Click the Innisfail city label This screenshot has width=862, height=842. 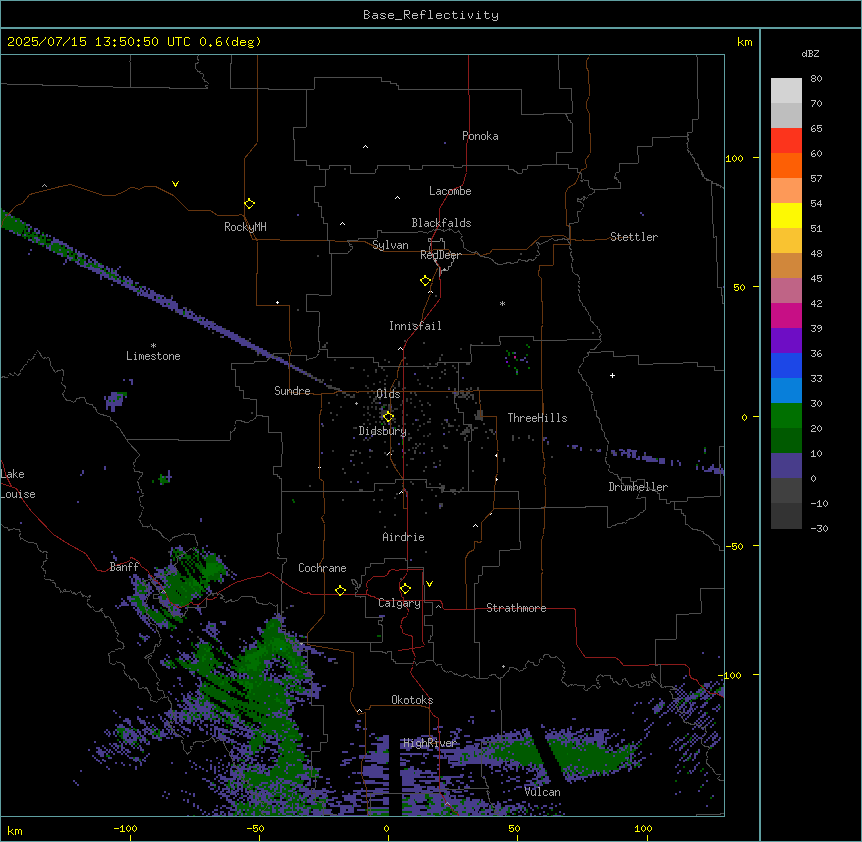pyautogui.click(x=415, y=326)
